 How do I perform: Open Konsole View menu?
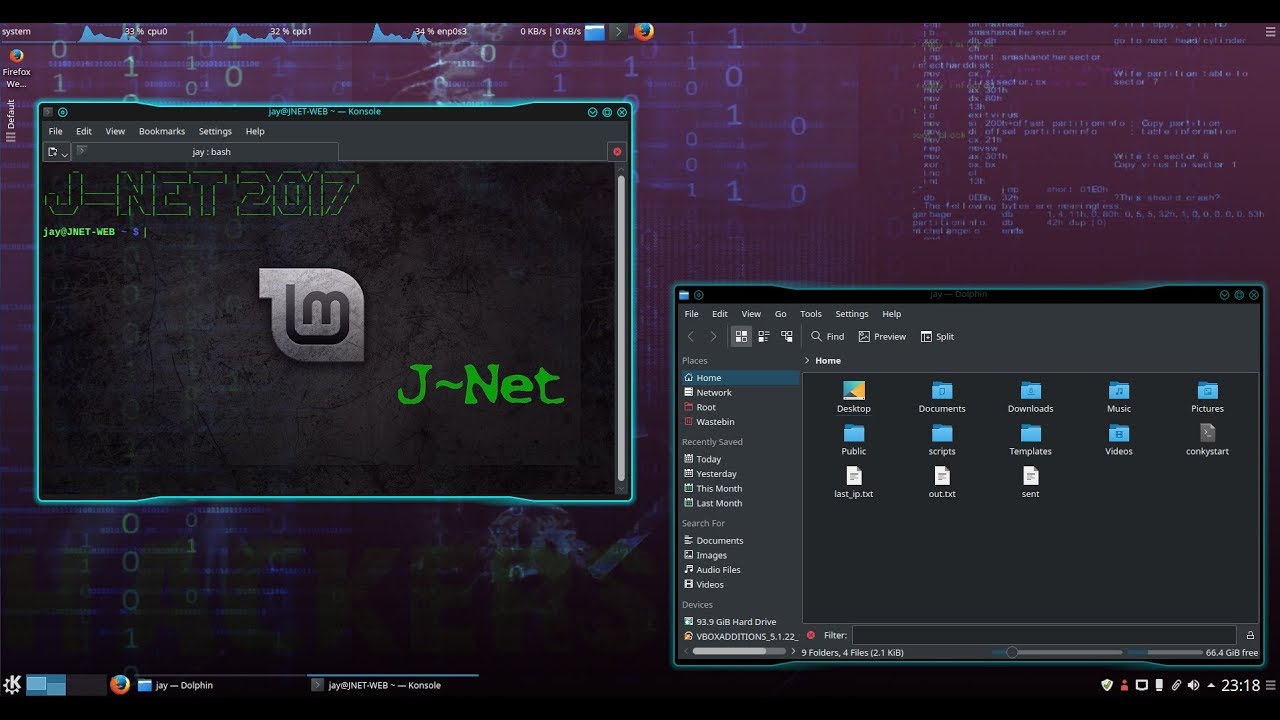pyautogui.click(x=115, y=131)
